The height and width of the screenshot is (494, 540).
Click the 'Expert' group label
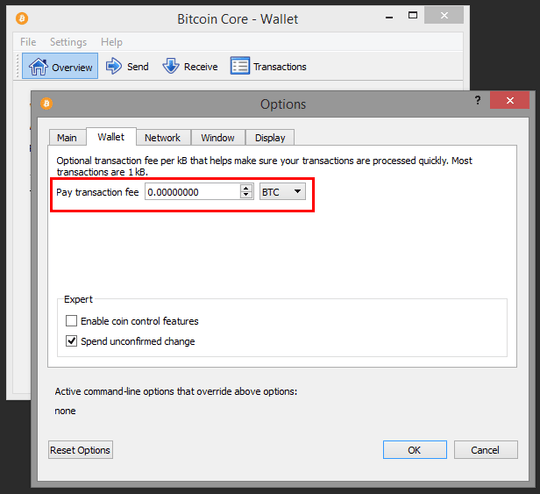(78, 299)
